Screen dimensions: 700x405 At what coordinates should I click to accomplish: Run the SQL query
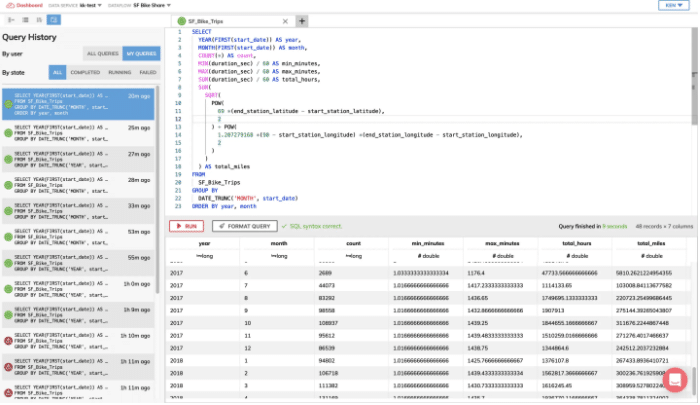(x=186, y=226)
